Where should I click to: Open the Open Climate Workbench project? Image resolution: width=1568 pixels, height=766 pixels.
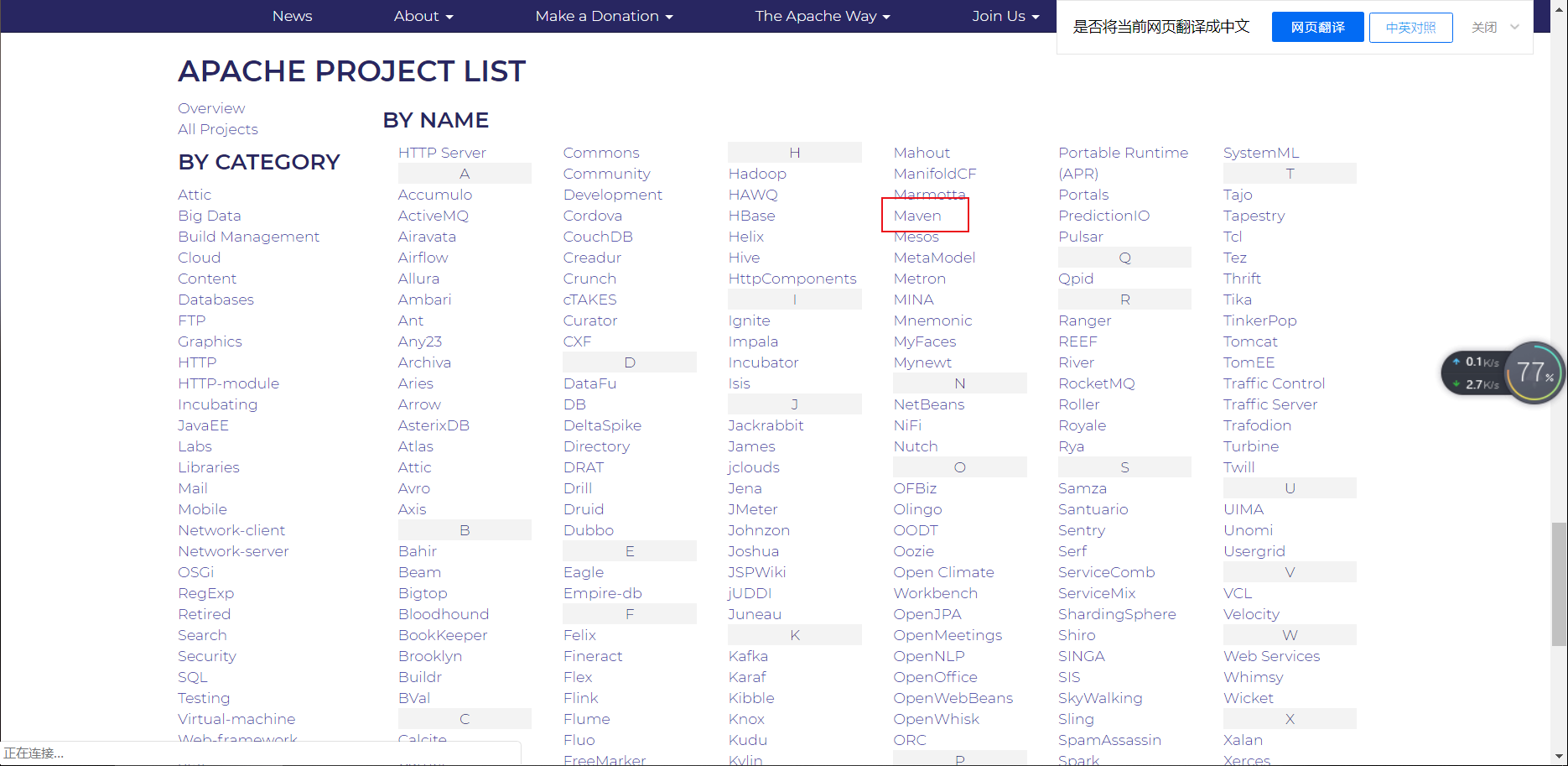tap(944, 582)
